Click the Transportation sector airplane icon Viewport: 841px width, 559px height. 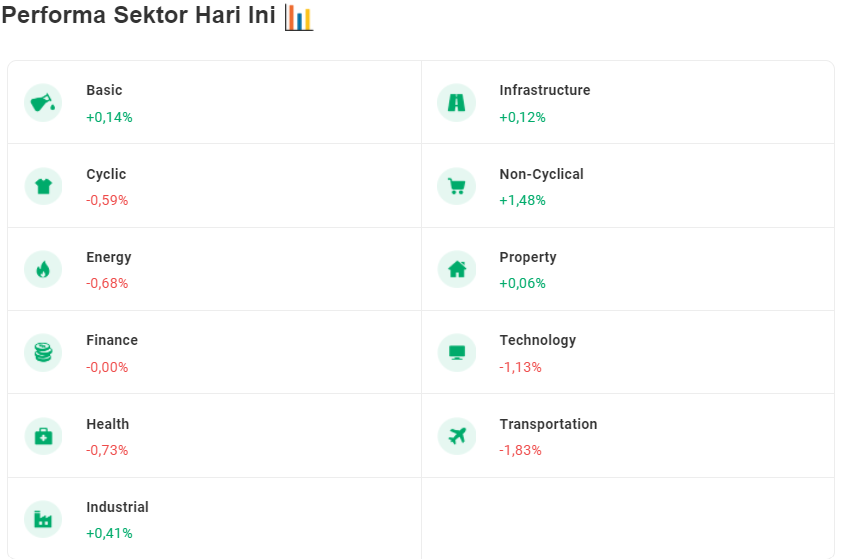click(x=456, y=436)
